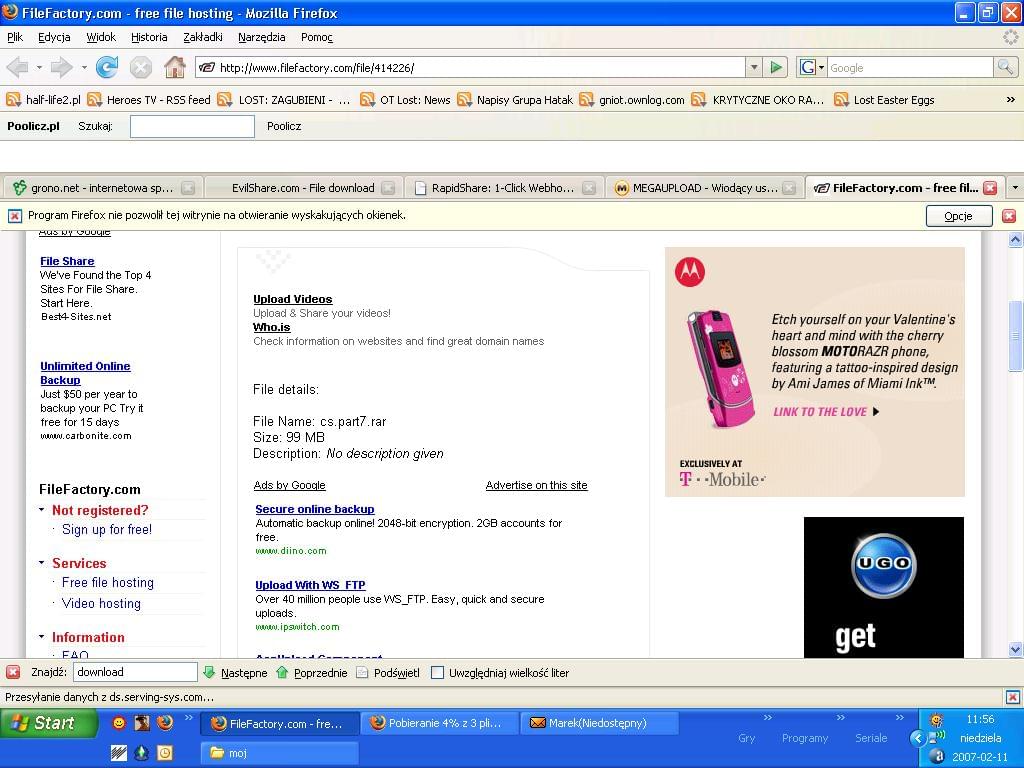Open Unlimited Online Backup link
The height and width of the screenshot is (768, 1024).
point(86,373)
